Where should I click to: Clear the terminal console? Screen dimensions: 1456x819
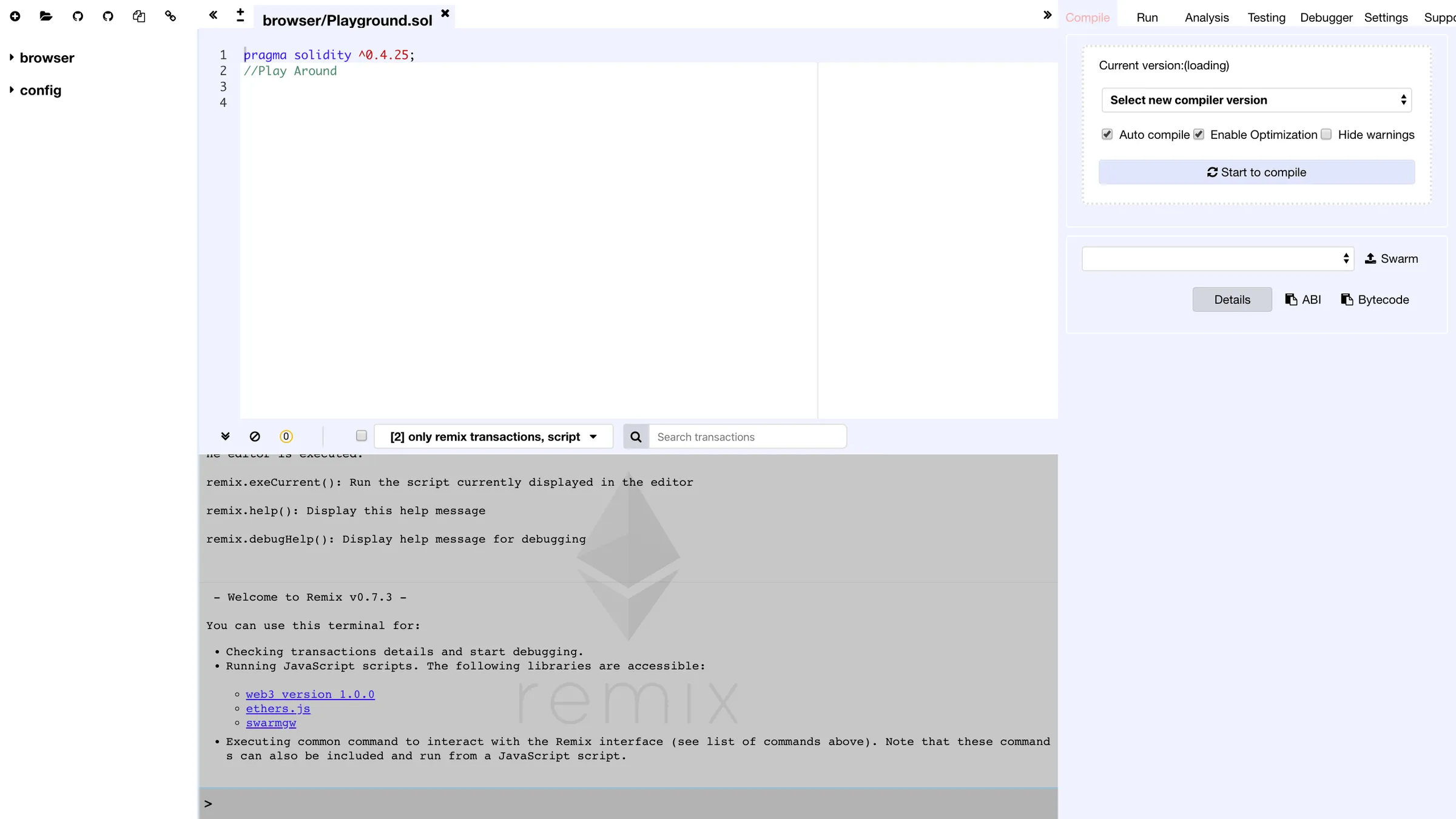pyautogui.click(x=255, y=436)
